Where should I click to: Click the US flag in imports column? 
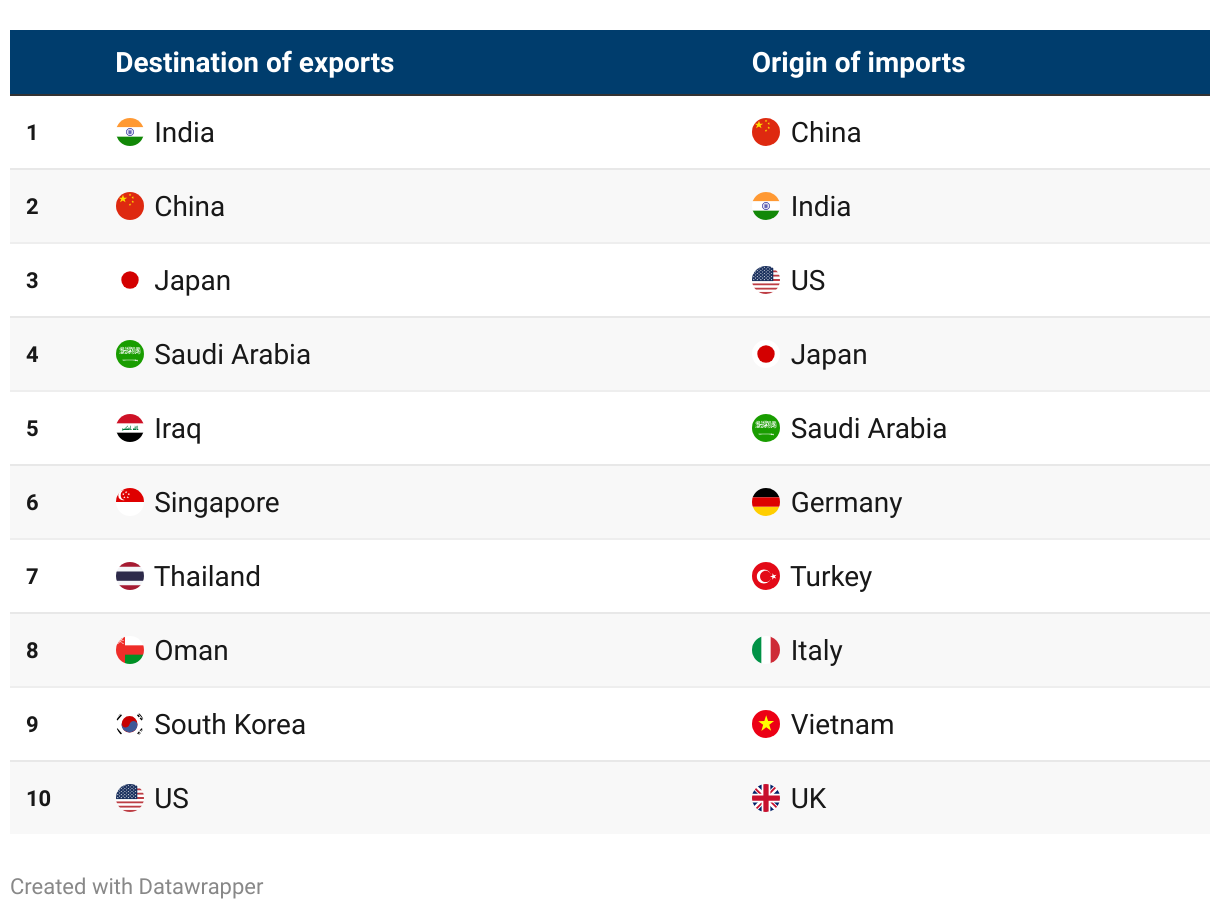point(766,280)
